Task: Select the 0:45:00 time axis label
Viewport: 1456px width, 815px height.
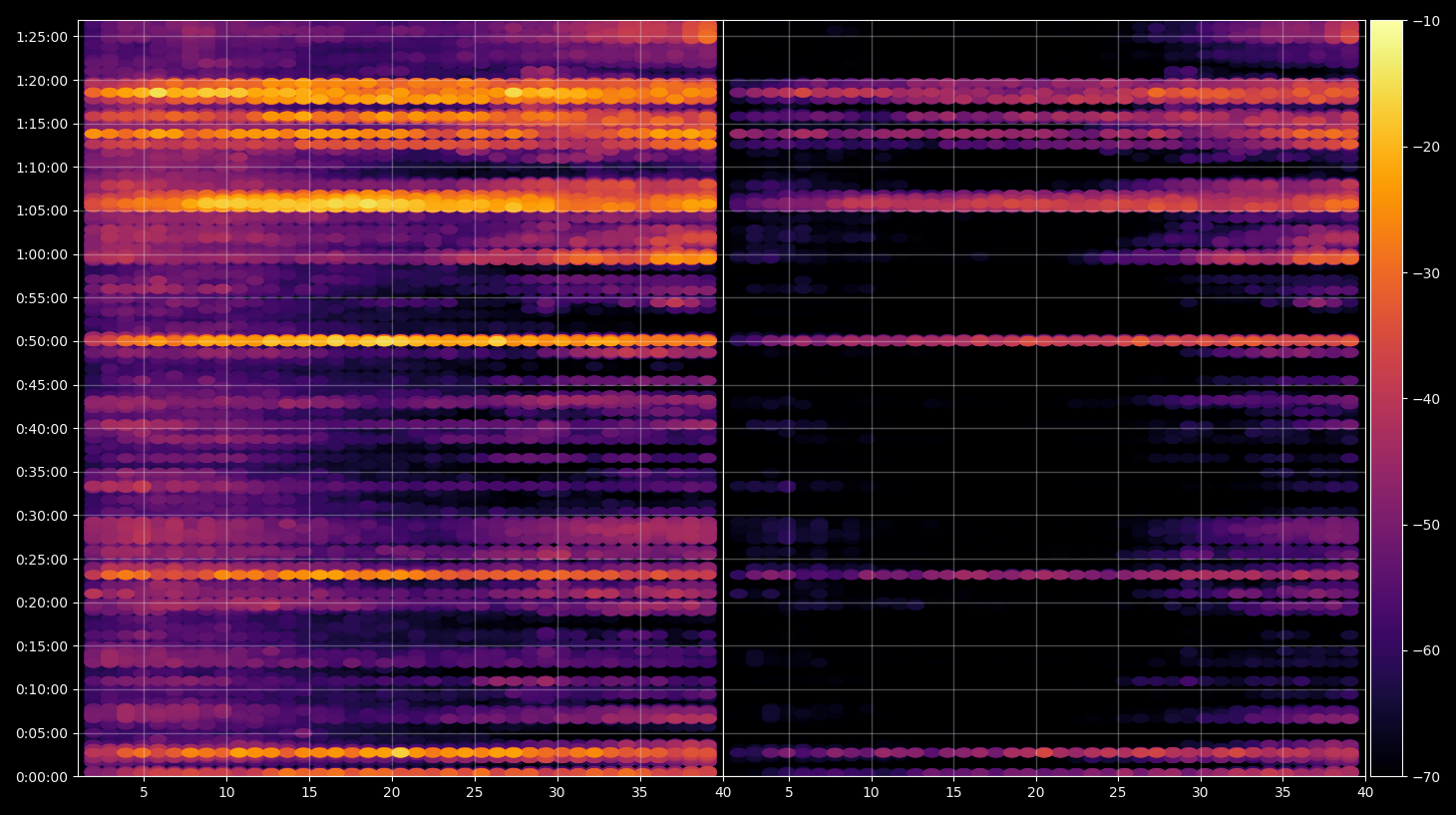Action: click(x=42, y=385)
